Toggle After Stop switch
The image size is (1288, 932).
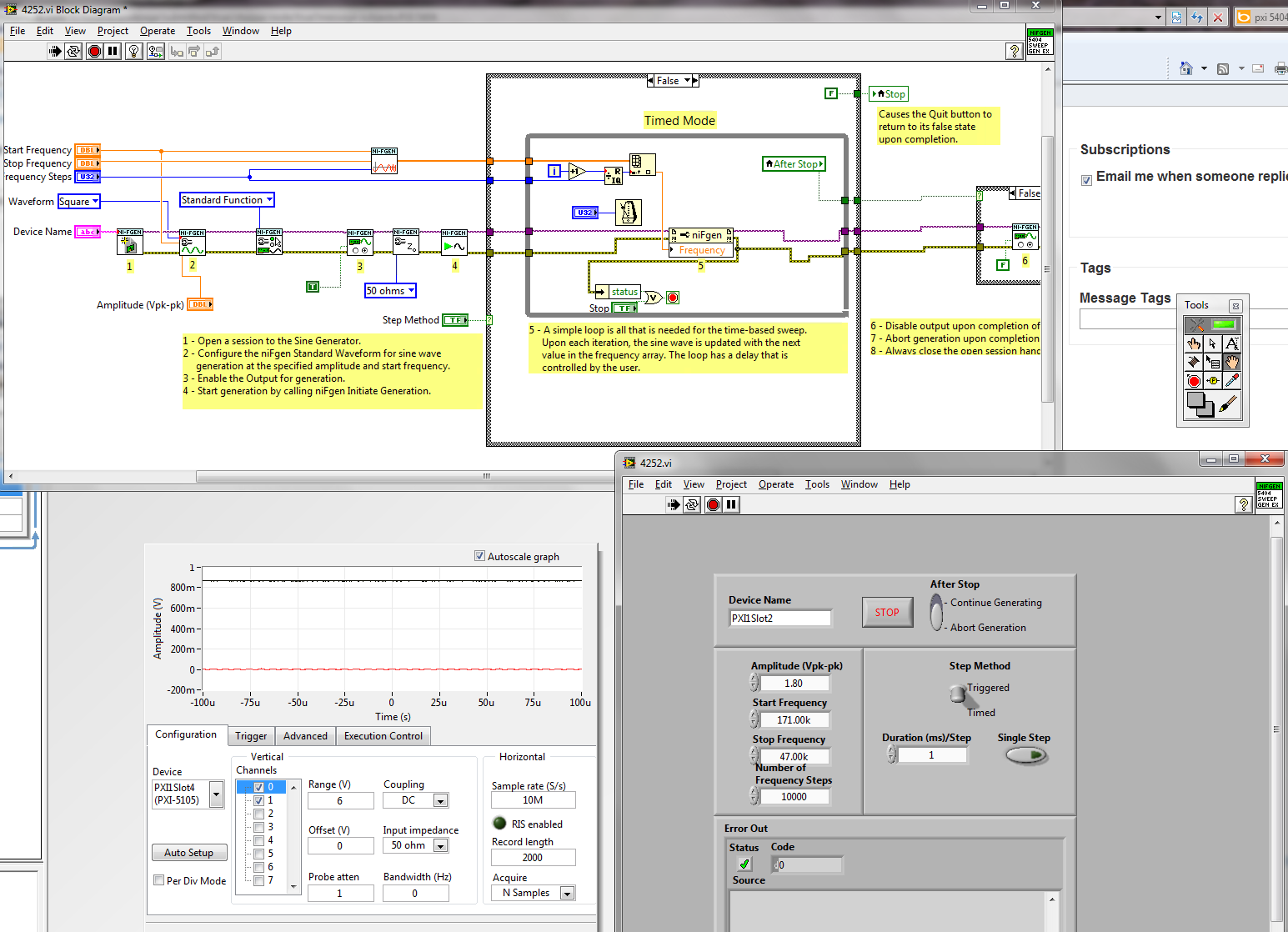pos(936,613)
